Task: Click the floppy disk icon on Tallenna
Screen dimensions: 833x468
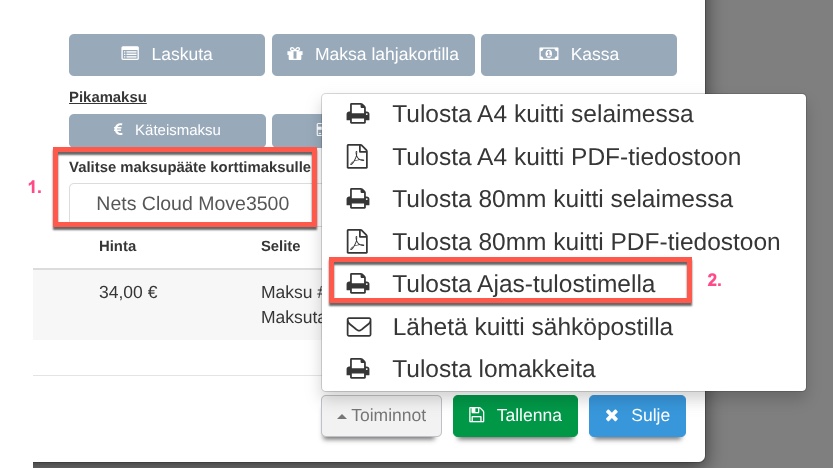Action: (477, 415)
